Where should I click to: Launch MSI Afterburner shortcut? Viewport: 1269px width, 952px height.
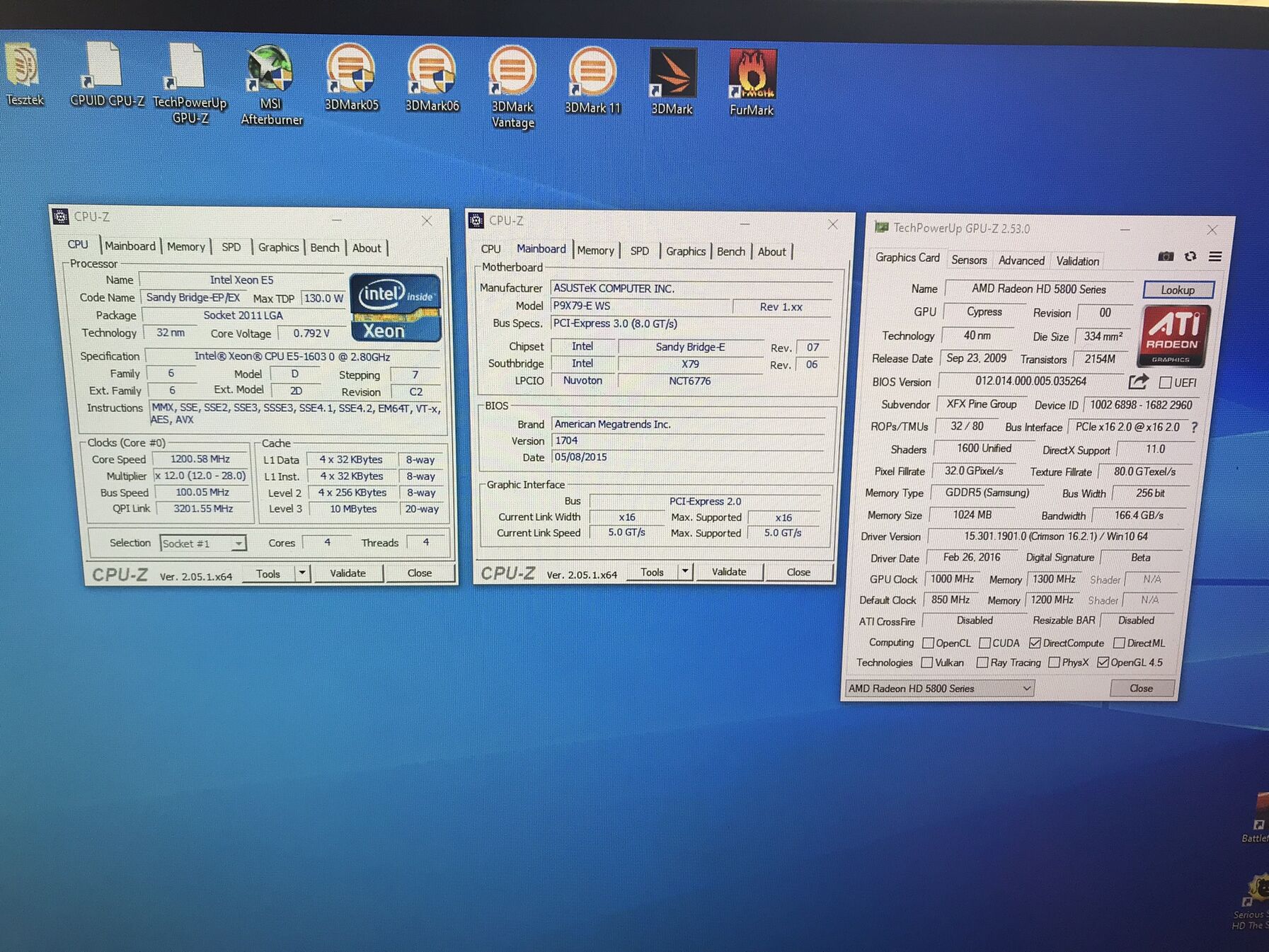coord(271,85)
